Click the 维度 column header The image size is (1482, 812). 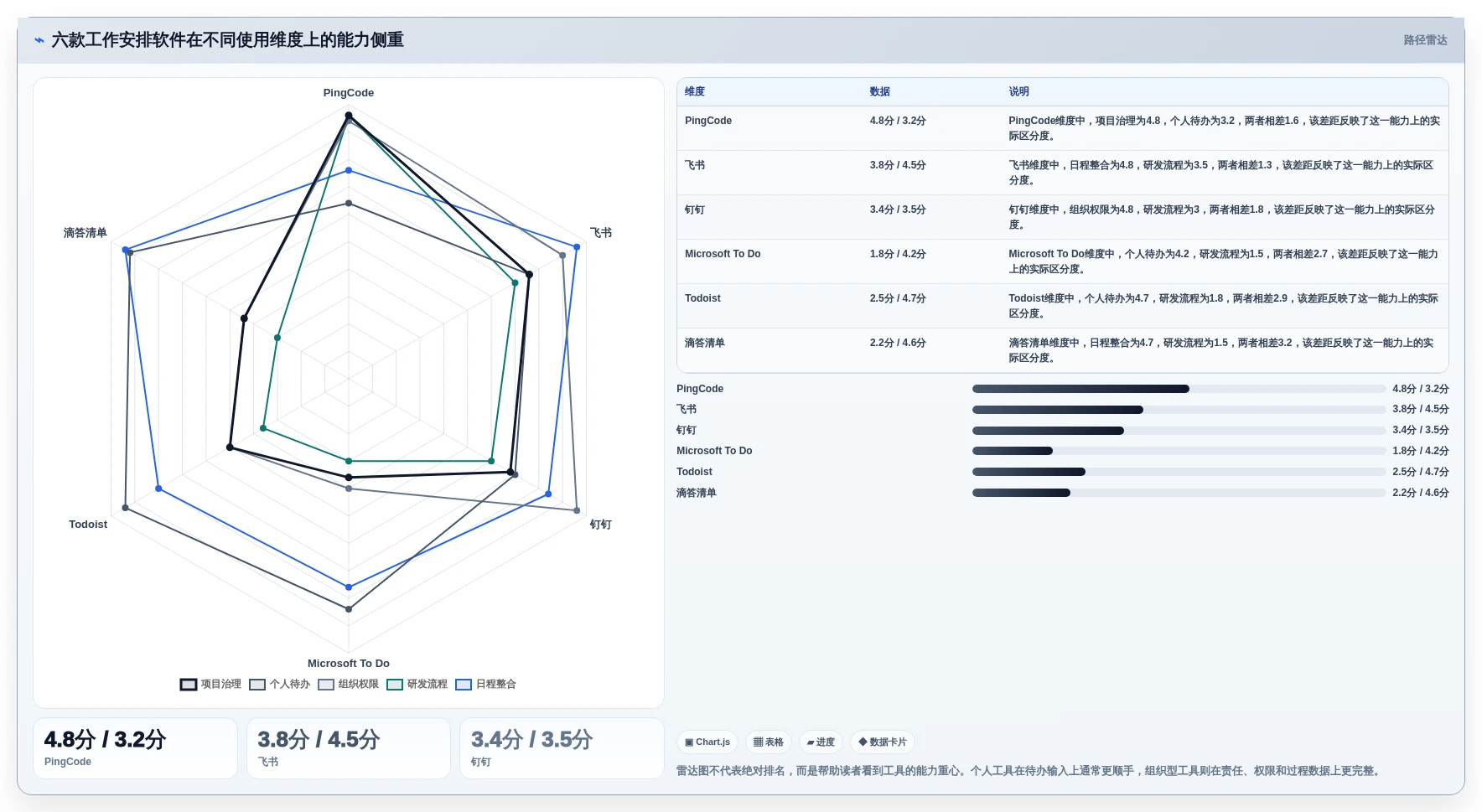(x=695, y=91)
